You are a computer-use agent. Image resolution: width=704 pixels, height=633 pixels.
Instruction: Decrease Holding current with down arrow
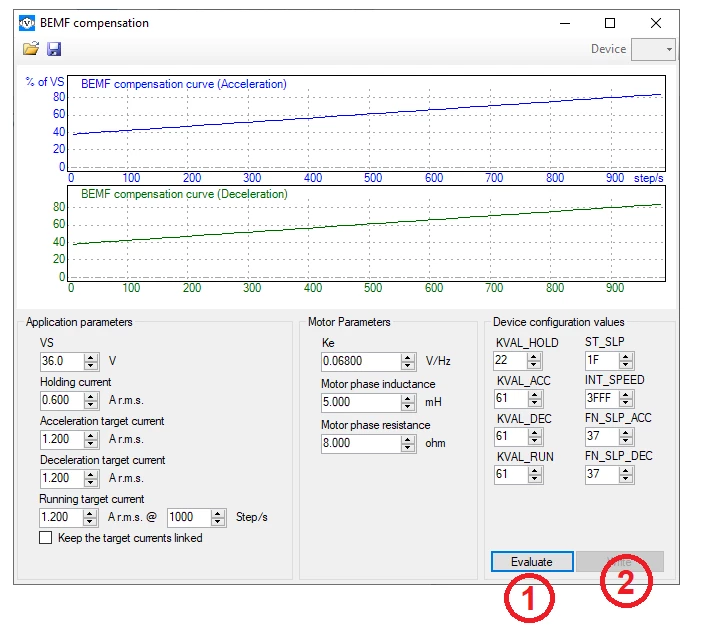coord(91,404)
